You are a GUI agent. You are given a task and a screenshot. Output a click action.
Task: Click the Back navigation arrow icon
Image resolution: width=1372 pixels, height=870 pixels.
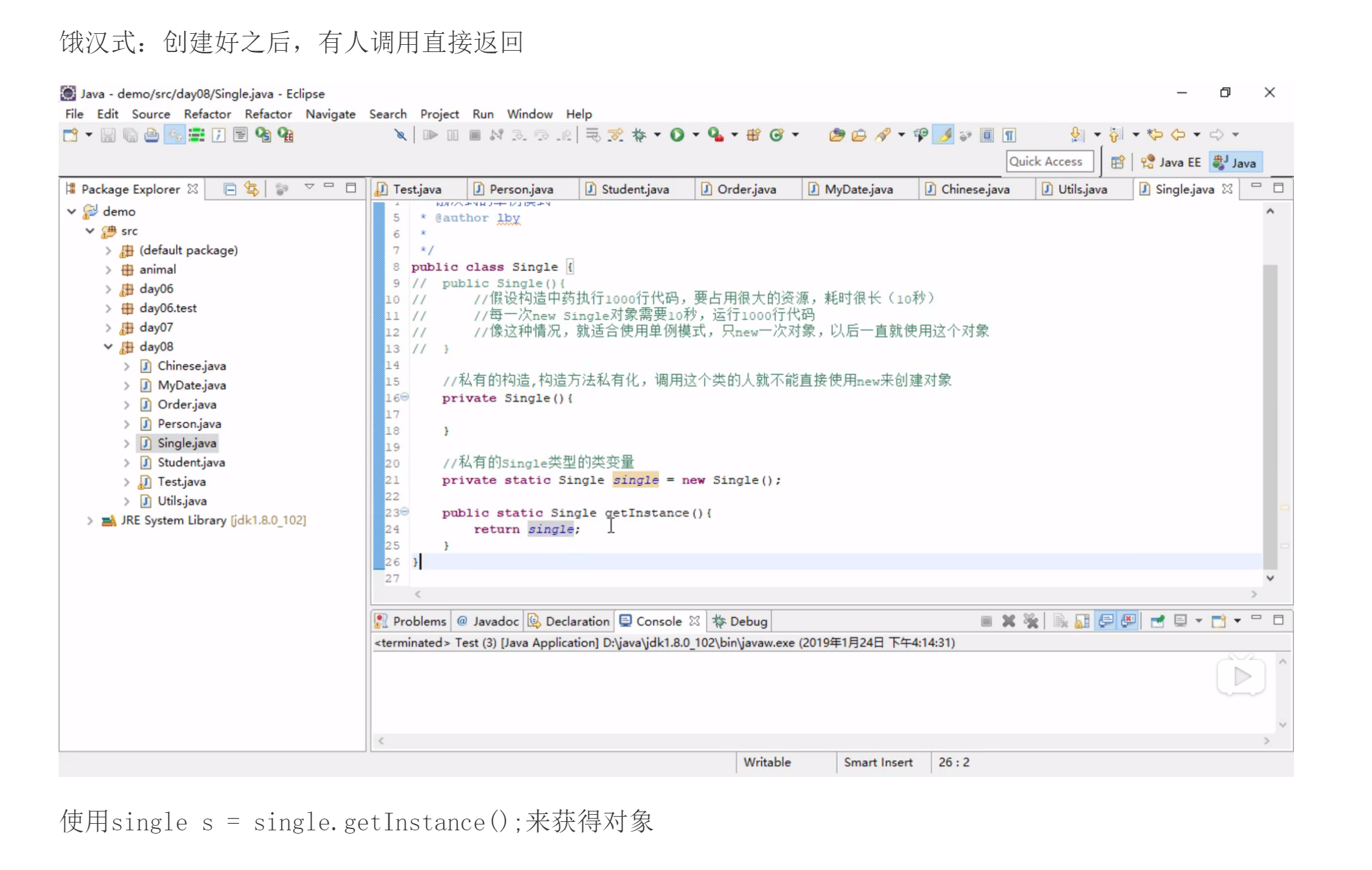pyautogui.click(x=1177, y=135)
